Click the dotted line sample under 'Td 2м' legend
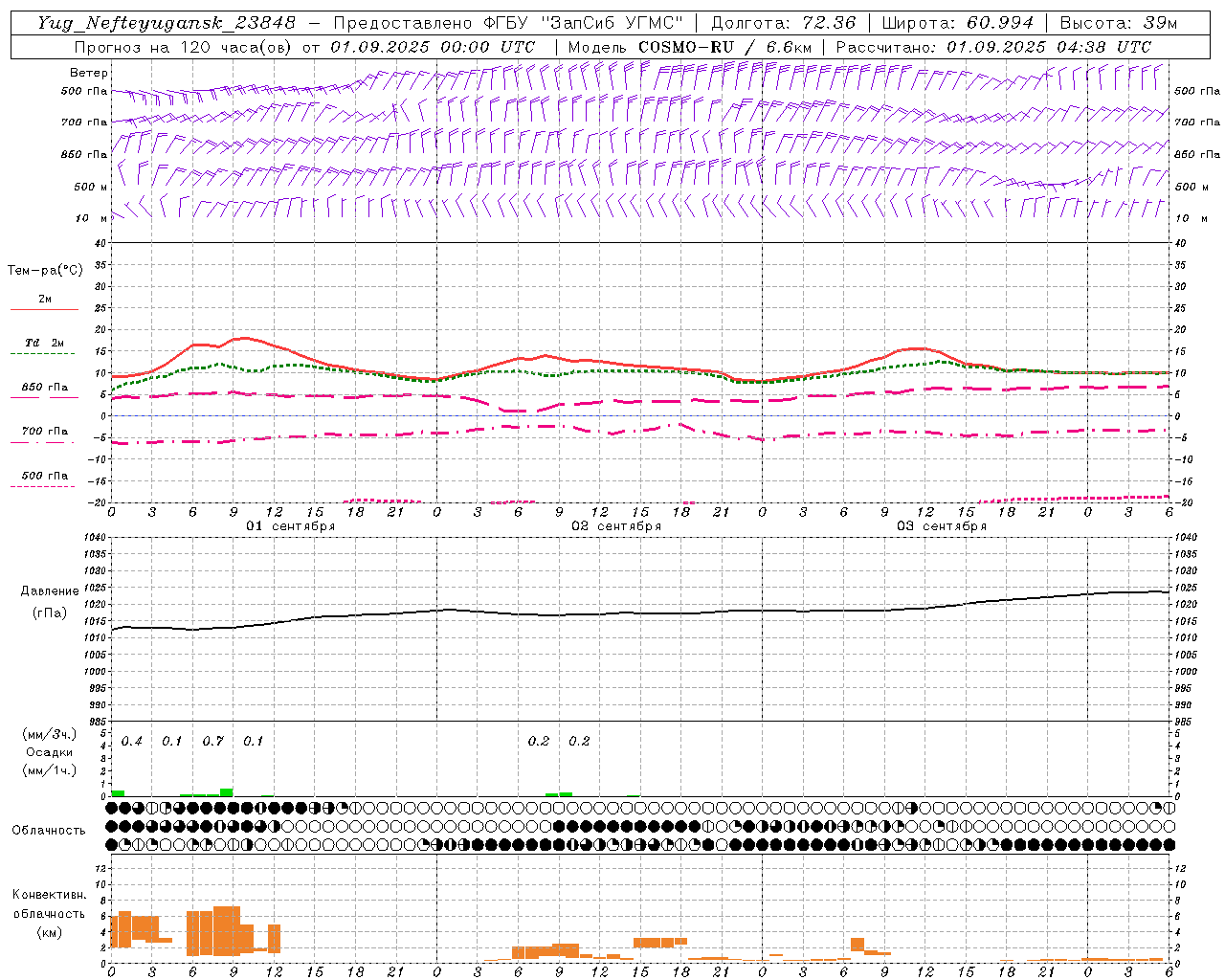Image resolution: width=1225 pixels, height=980 pixels. (42, 354)
